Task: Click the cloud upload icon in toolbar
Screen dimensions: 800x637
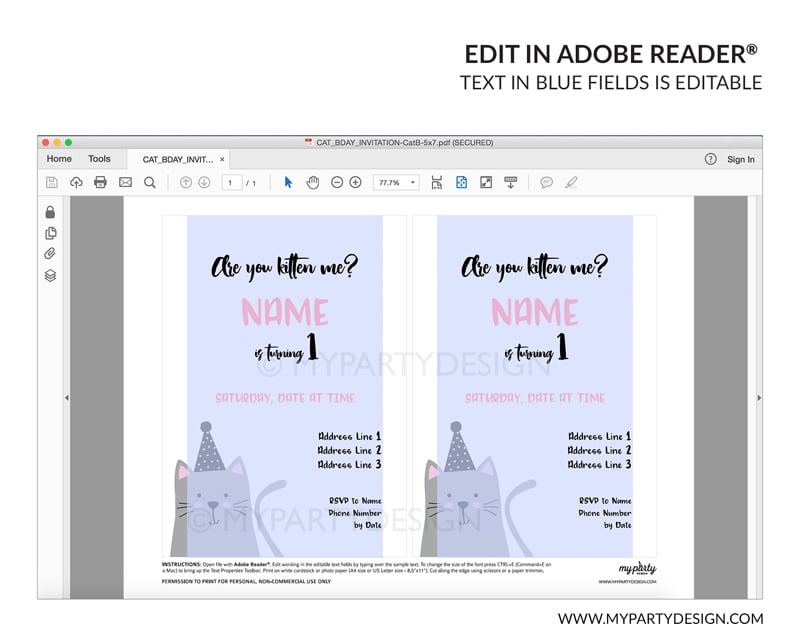Action: click(76, 182)
